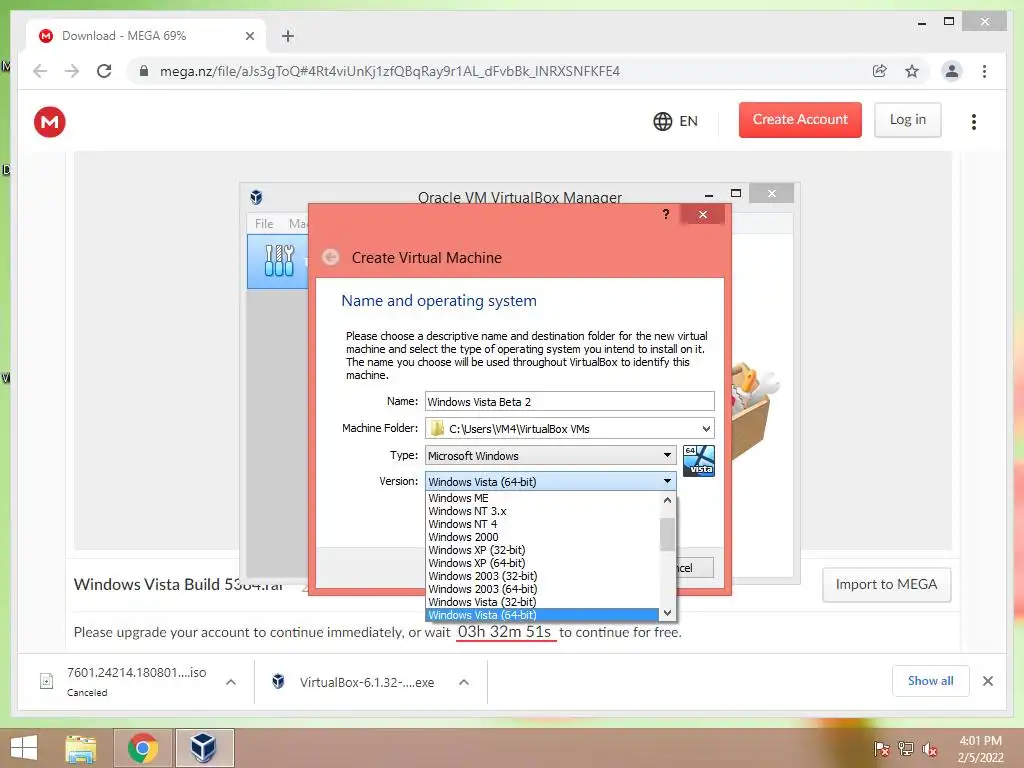The image size is (1024, 768).
Task: Click the VirtualBox cube icon in the title bar
Action: click(x=257, y=197)
